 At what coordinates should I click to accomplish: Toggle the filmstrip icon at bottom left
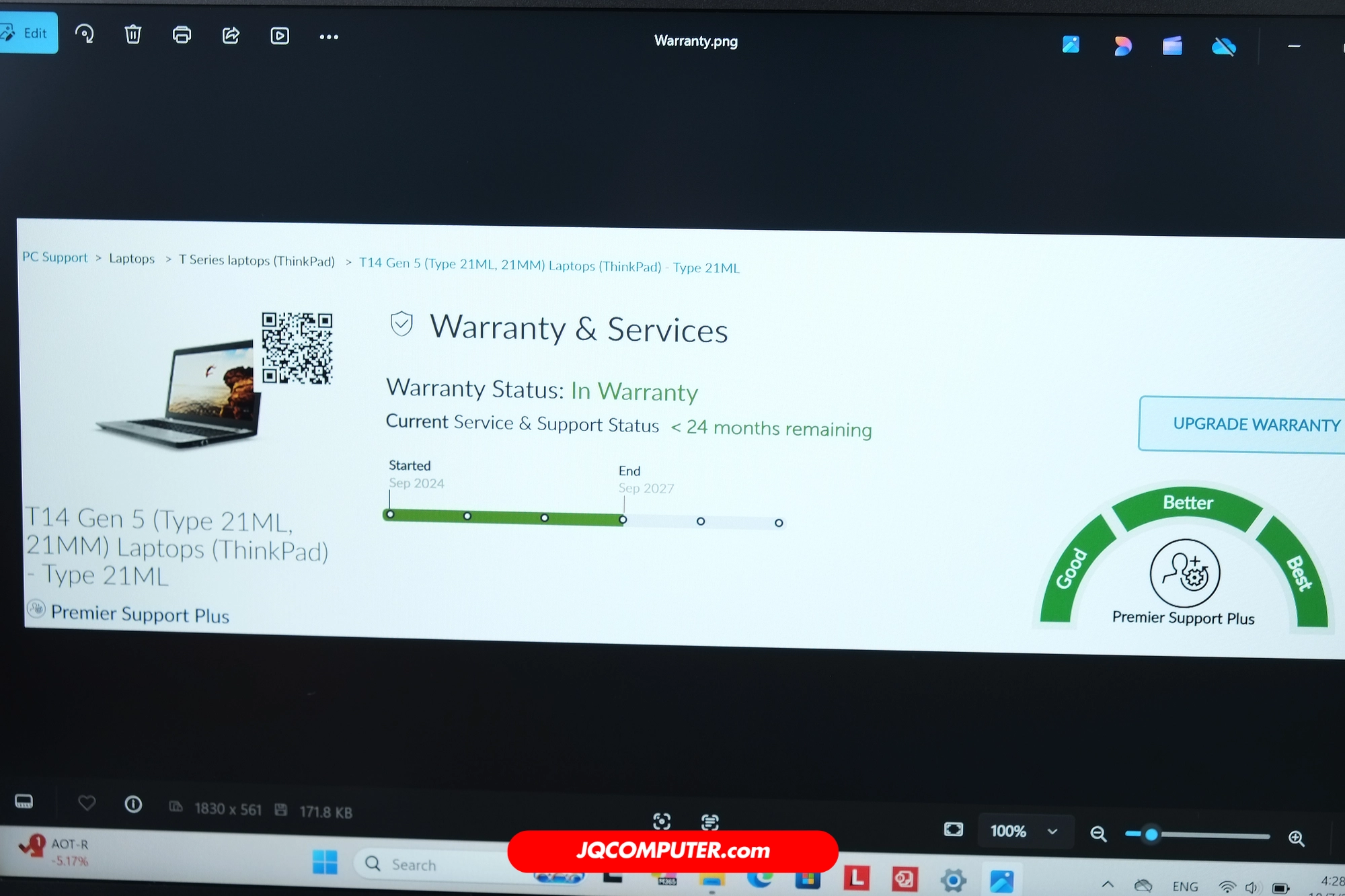pyautogui.click(x=24, y=801)
